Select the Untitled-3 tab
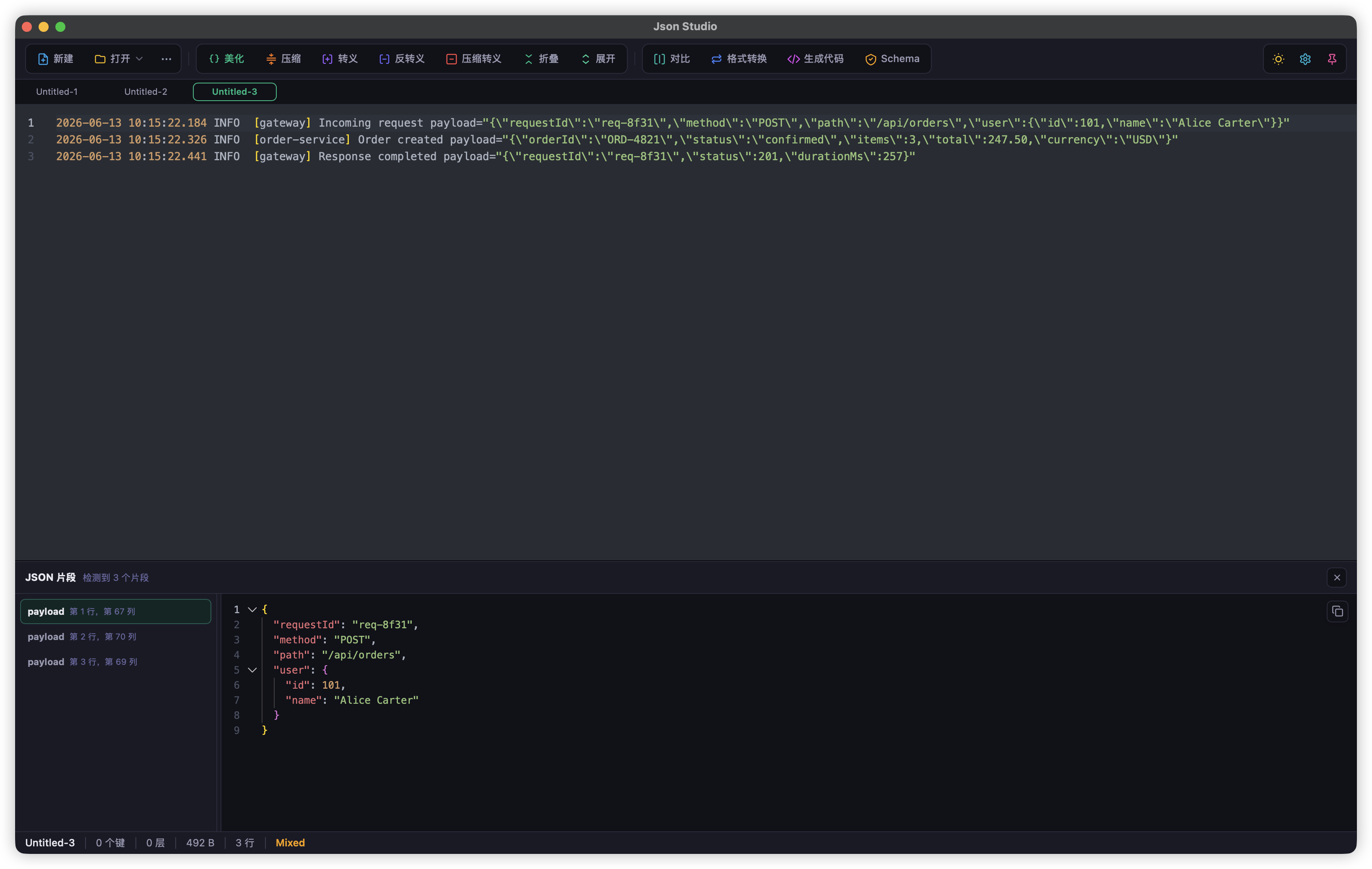The image size is (1372, 869). pyautogui.click(x=235, y=92)
